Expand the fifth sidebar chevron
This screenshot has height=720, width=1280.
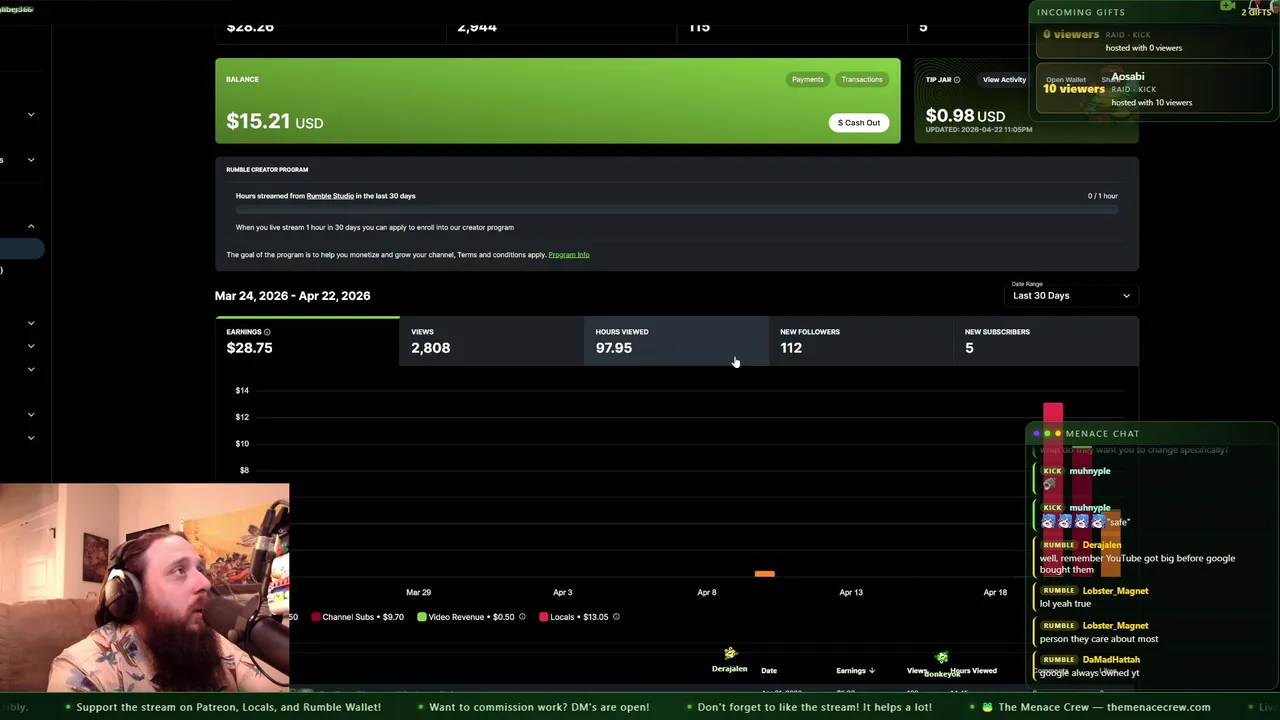coord(31,347)
